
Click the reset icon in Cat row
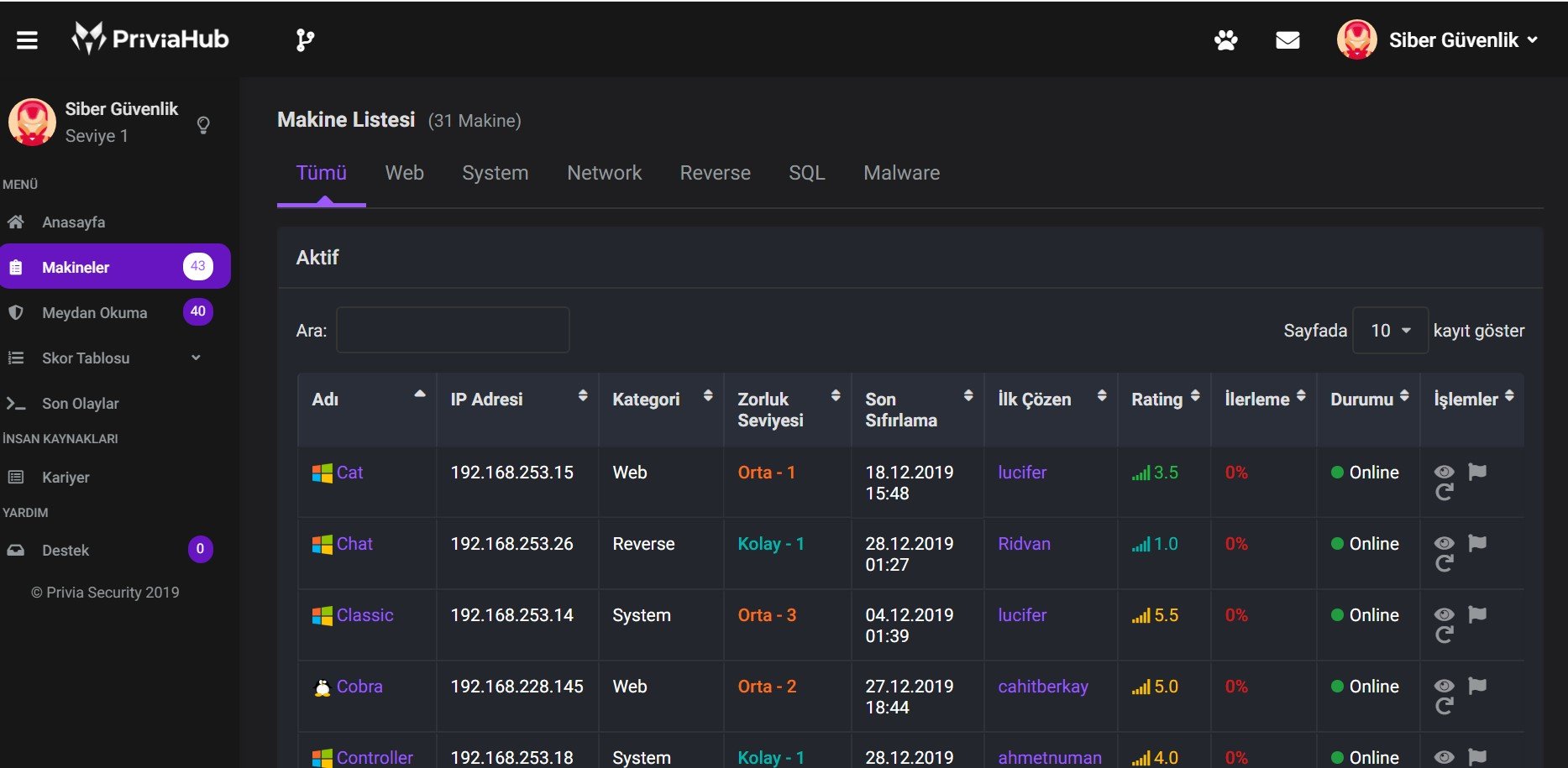pyautogui.click(x=1444, y=493)
